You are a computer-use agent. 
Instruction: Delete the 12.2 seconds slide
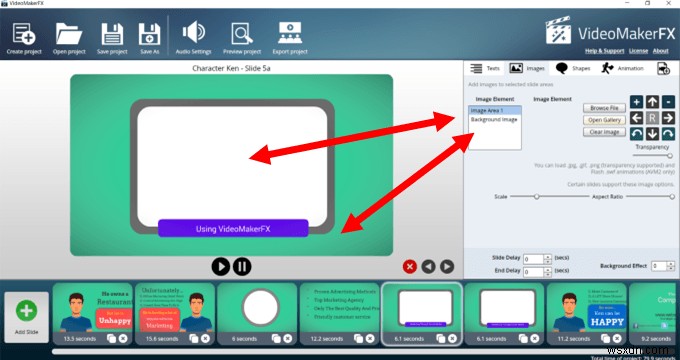pos(370,339)
